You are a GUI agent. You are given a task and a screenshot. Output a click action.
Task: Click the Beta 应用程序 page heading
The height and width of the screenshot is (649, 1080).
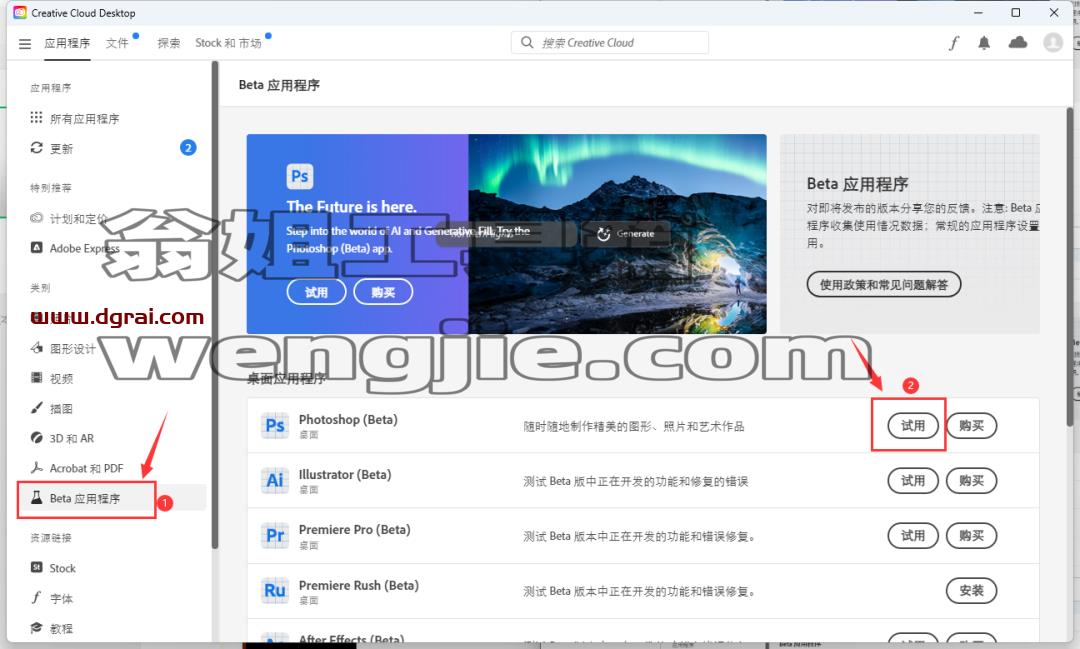pyautogui.click(x=279, y=85)
